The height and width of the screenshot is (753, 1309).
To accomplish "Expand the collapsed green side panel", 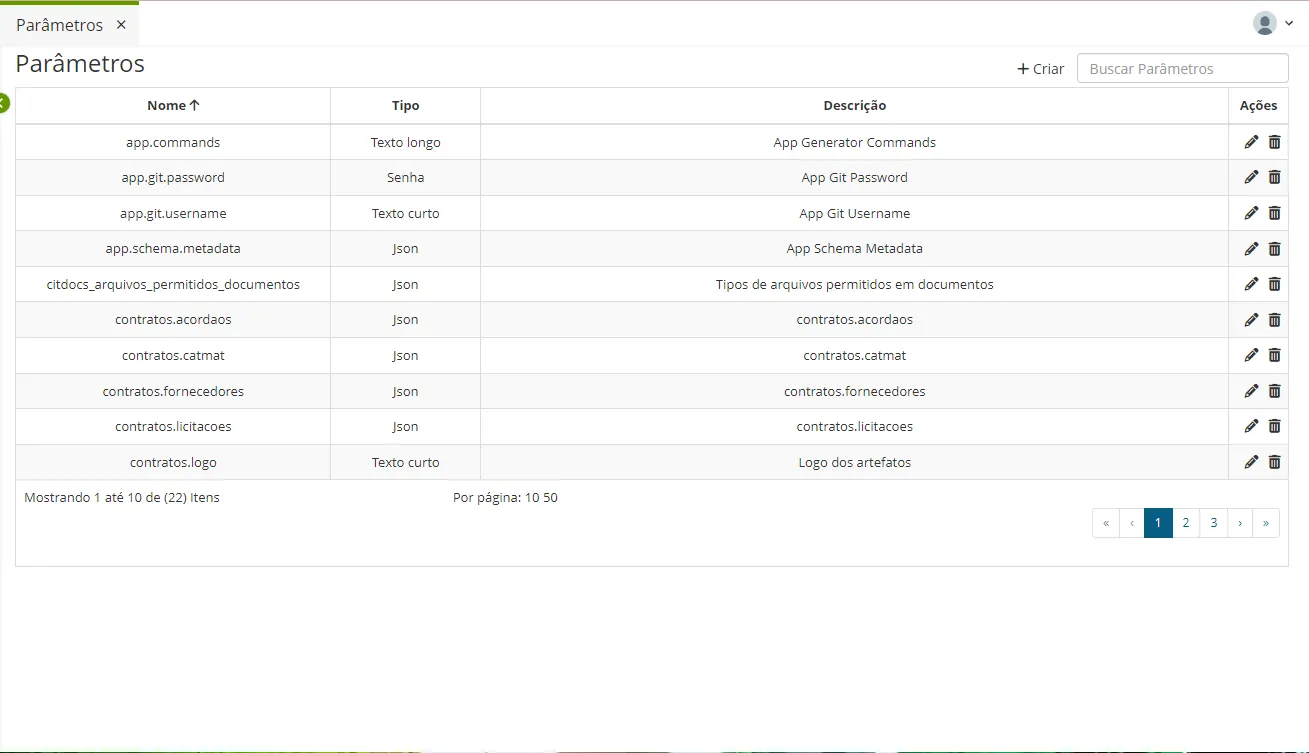I will (x=3, y=103).
